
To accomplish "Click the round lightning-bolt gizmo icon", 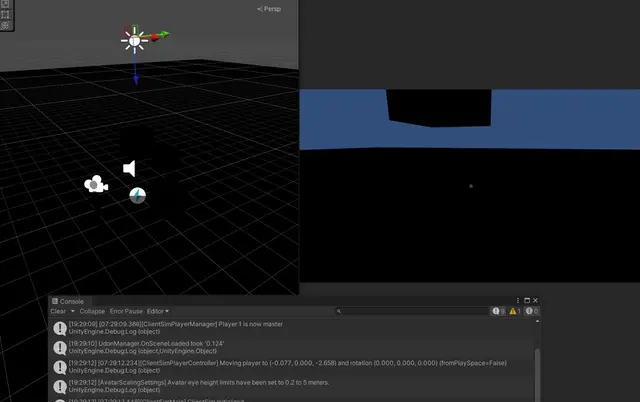I will 137,195.
